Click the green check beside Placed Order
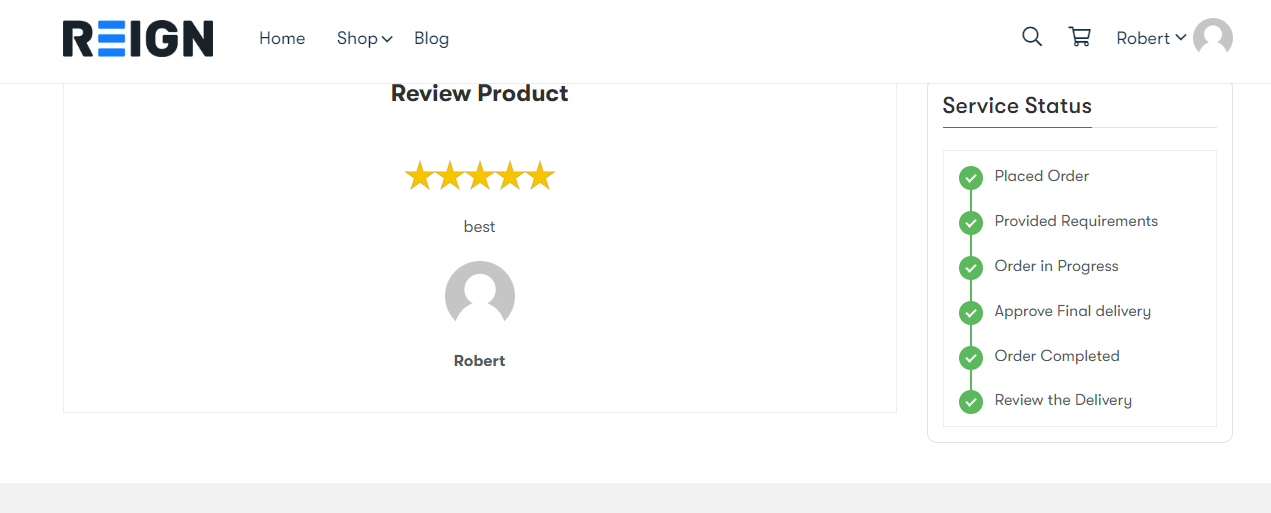This screenshot has height=513, width=1271. pyautogui.click(x=971, y=178)
